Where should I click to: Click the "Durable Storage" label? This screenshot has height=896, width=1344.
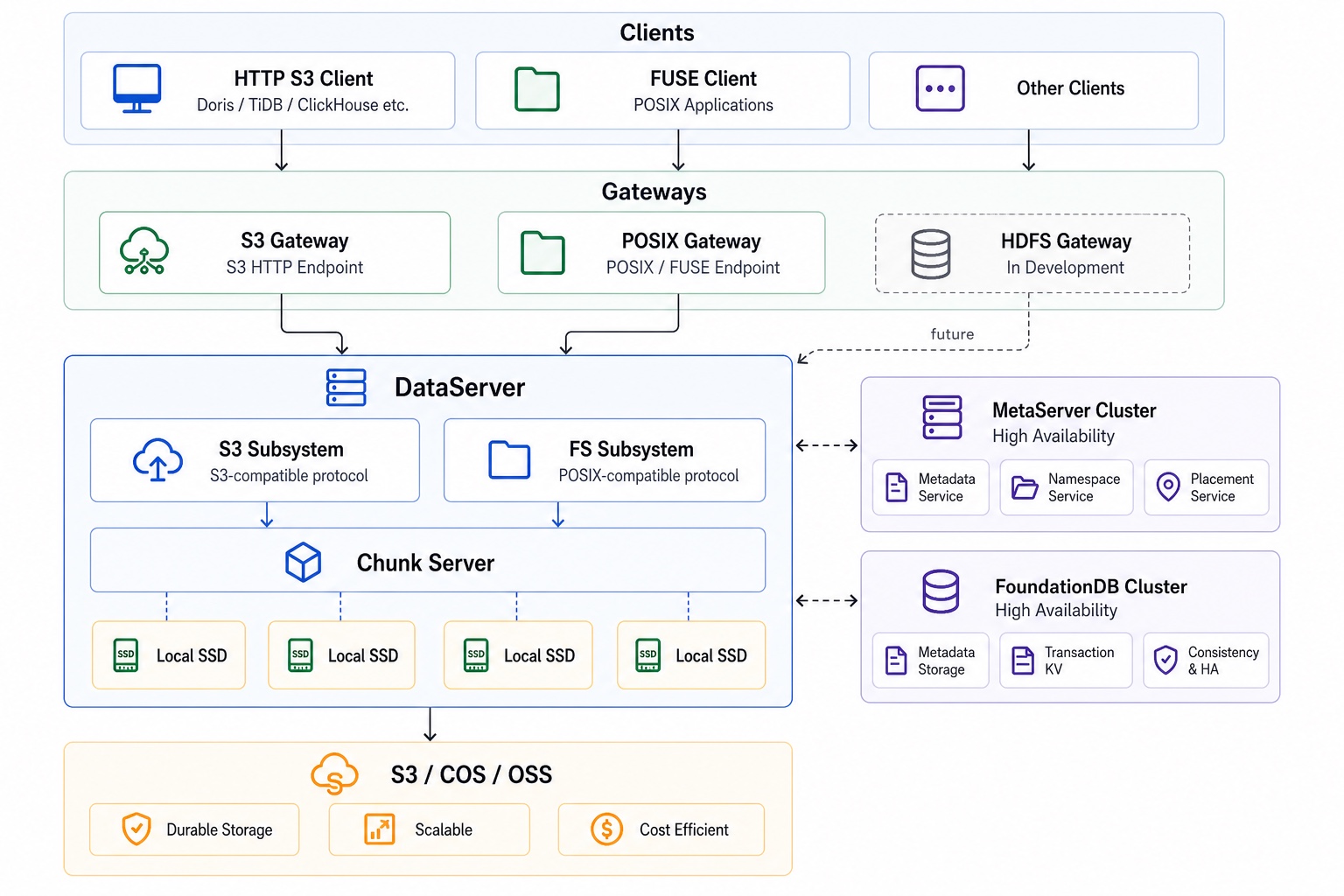(220, 829)
